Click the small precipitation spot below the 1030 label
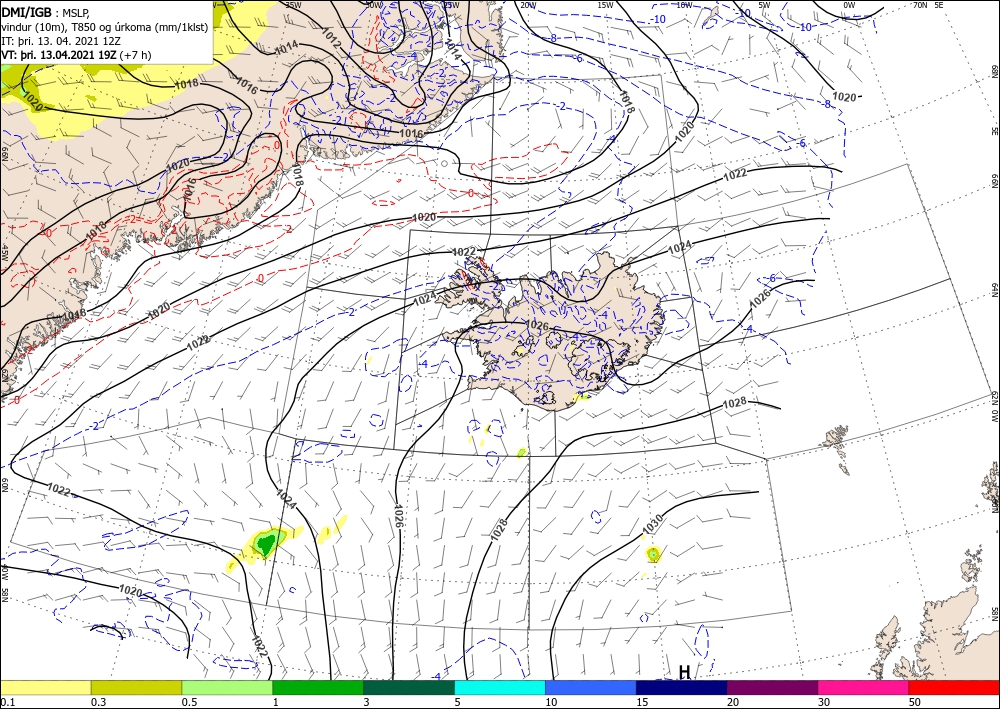The image size is (1000, 709). click(x=652, y=554)
